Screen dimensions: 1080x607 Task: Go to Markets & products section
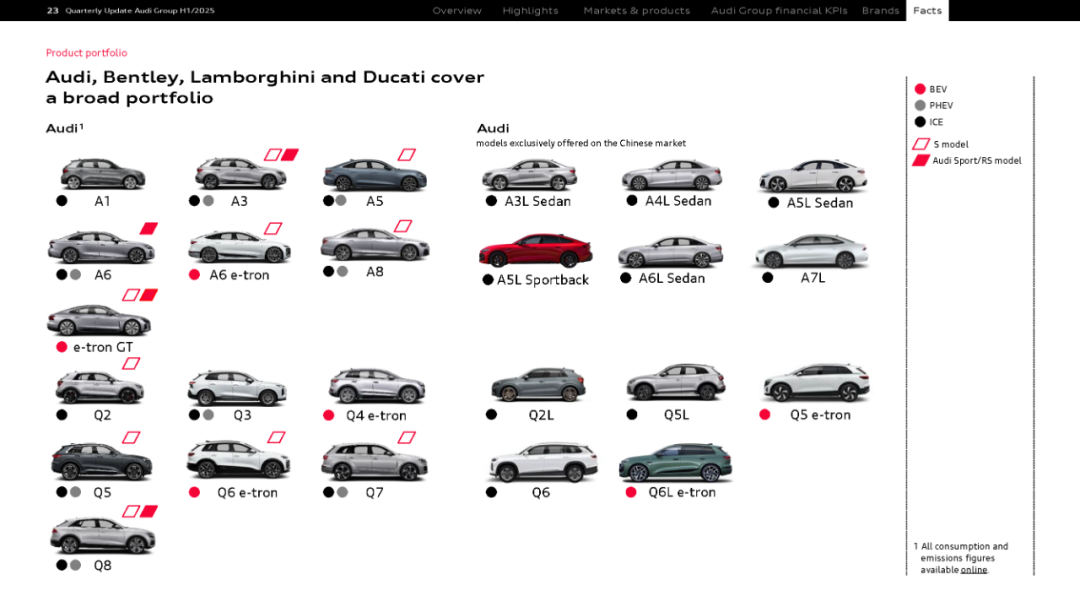[x=636, y=11]
